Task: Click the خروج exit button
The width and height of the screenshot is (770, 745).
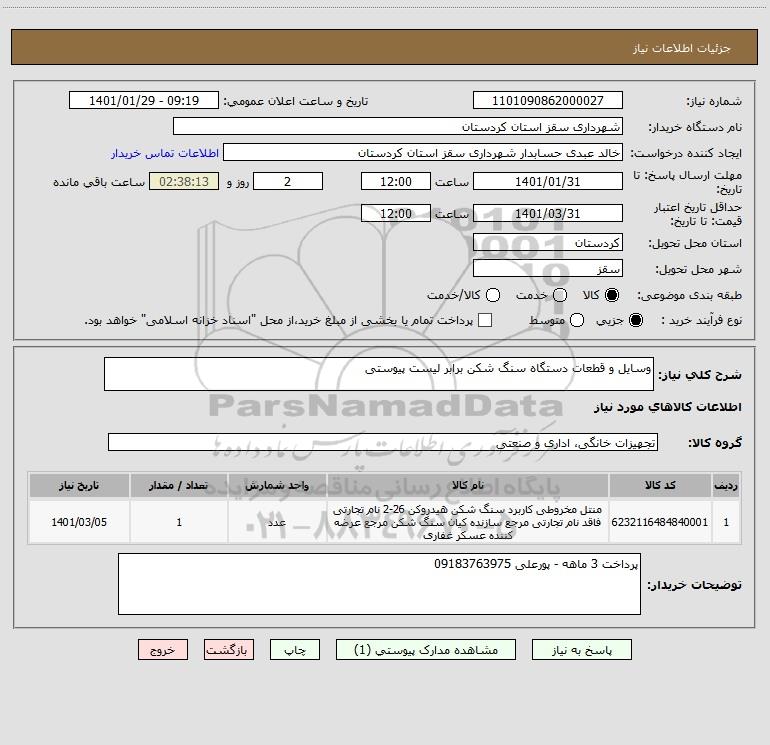Action: [163, 650]
